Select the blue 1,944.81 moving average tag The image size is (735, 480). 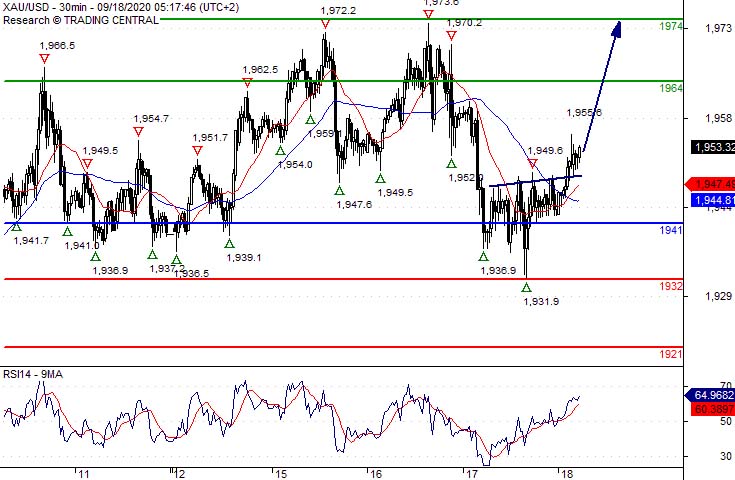click(x=713, y=201)
